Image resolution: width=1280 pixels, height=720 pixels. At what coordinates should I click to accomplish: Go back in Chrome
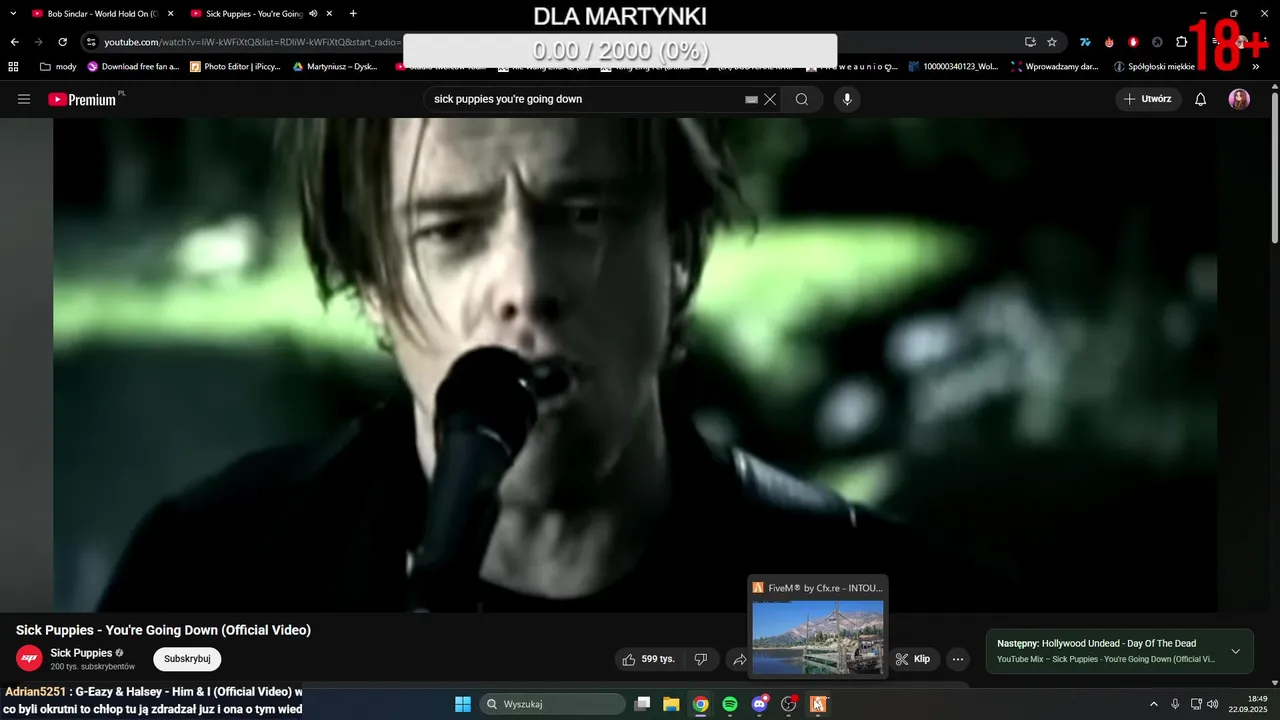click(x=14, y=42)
